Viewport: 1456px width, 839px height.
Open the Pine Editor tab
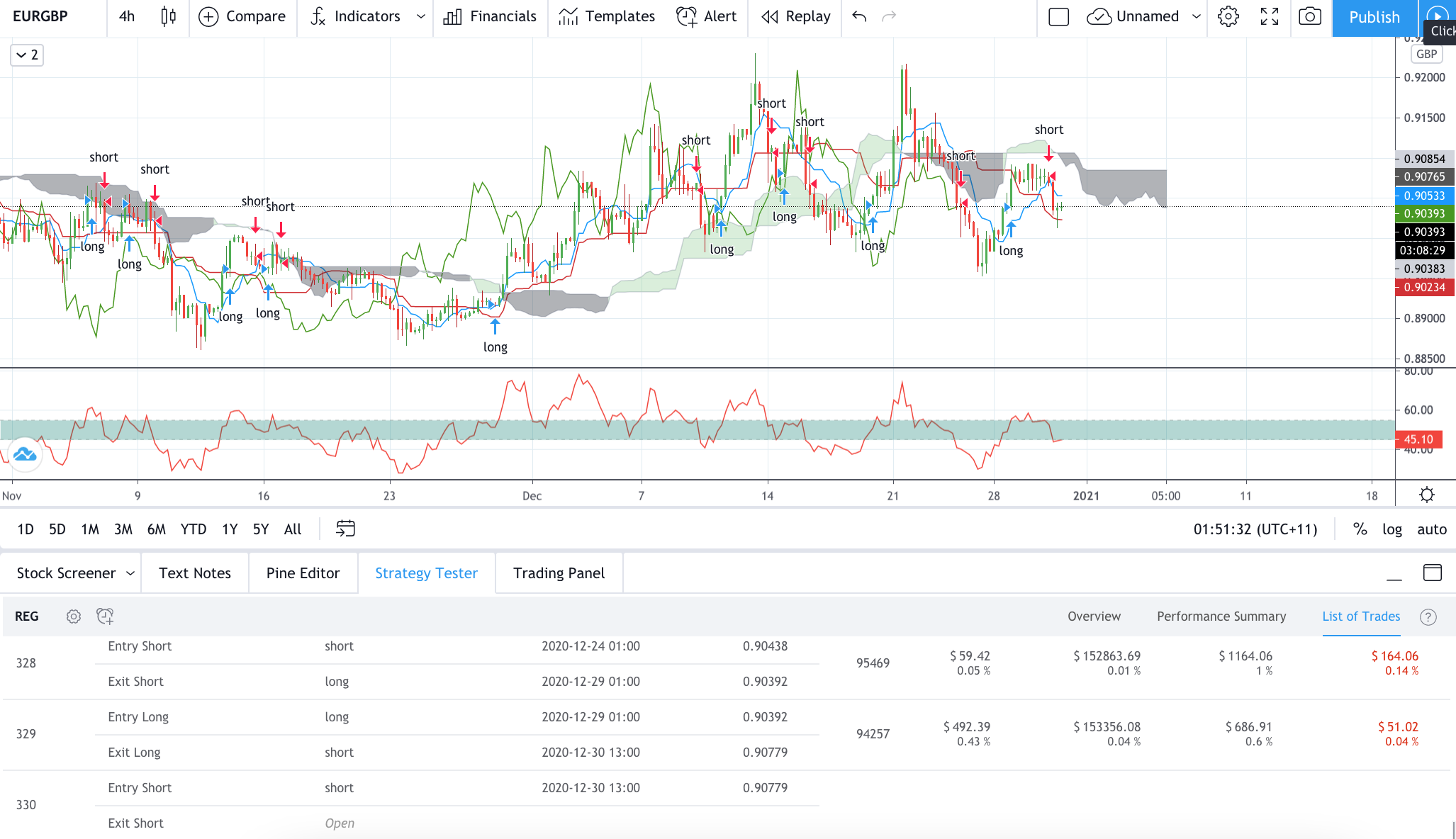tap(303, 573)
